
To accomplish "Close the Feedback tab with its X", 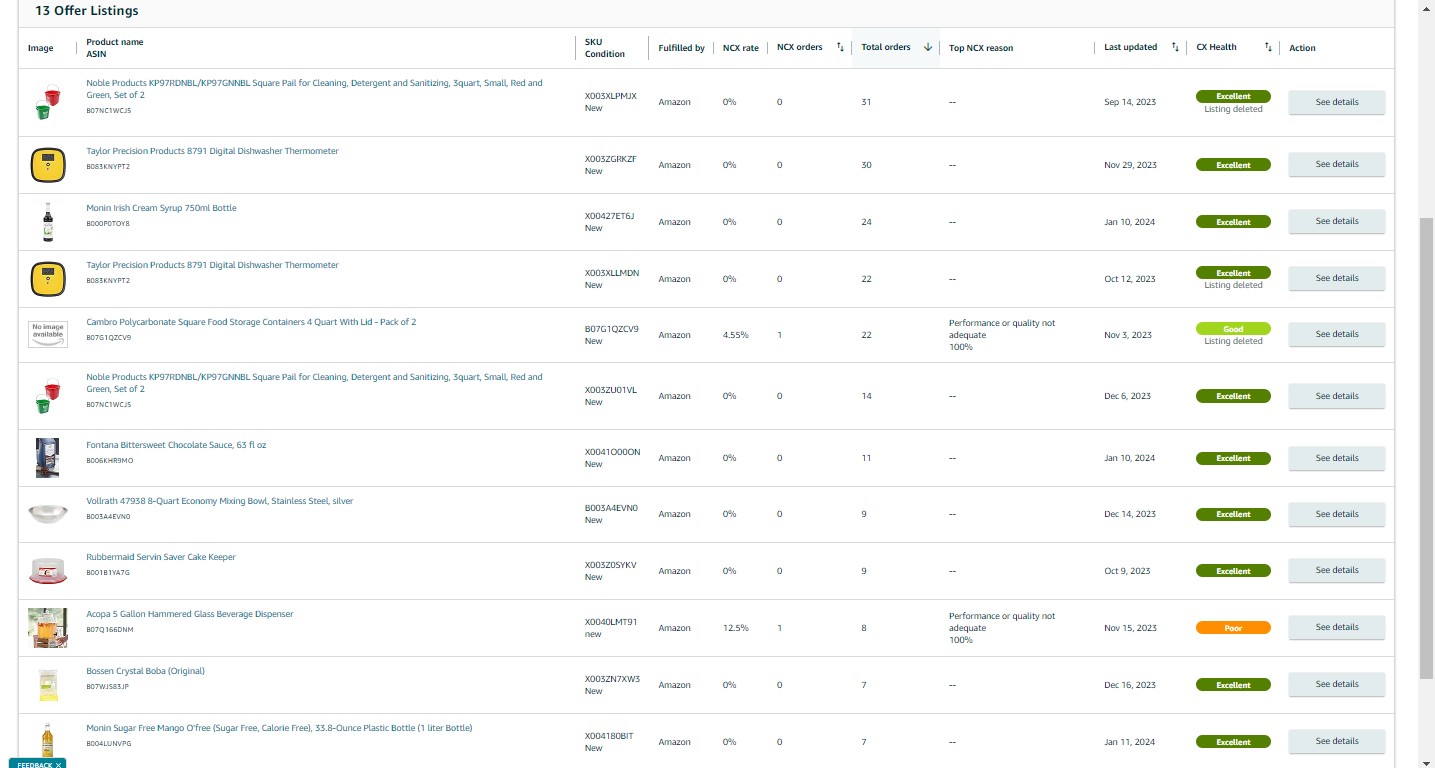I will pyautogui.click(x=59, y=764).
